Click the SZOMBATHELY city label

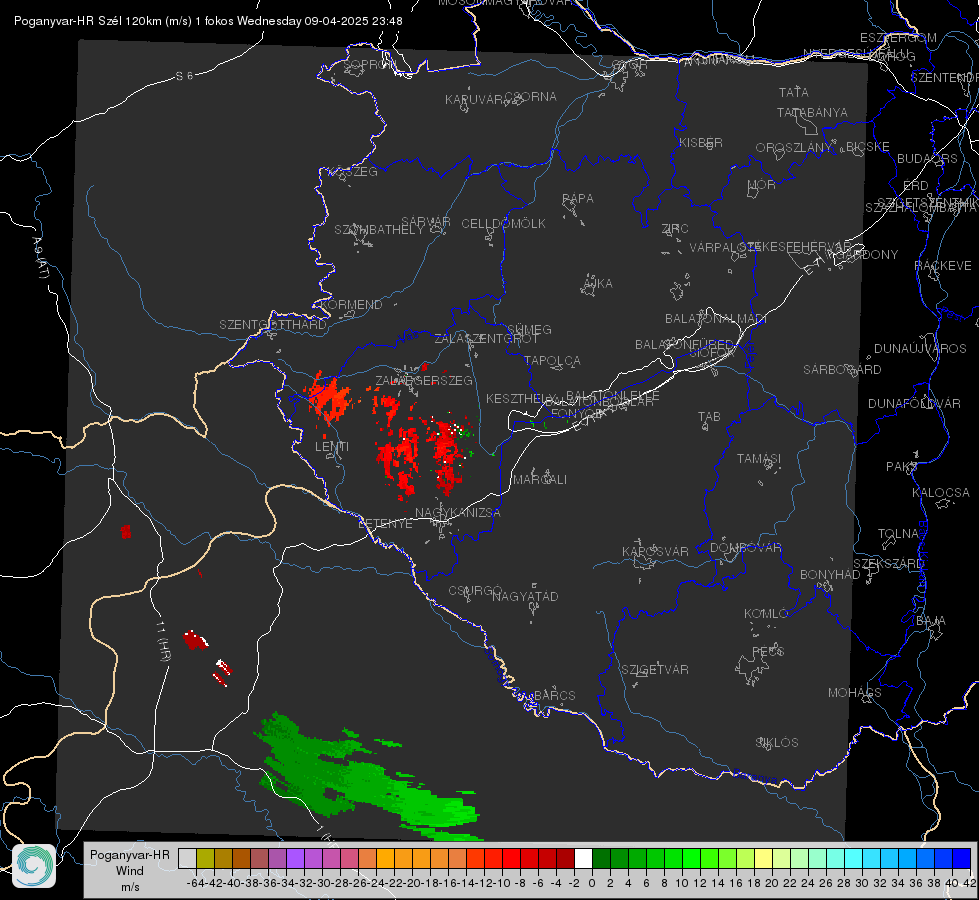point(379,230)
